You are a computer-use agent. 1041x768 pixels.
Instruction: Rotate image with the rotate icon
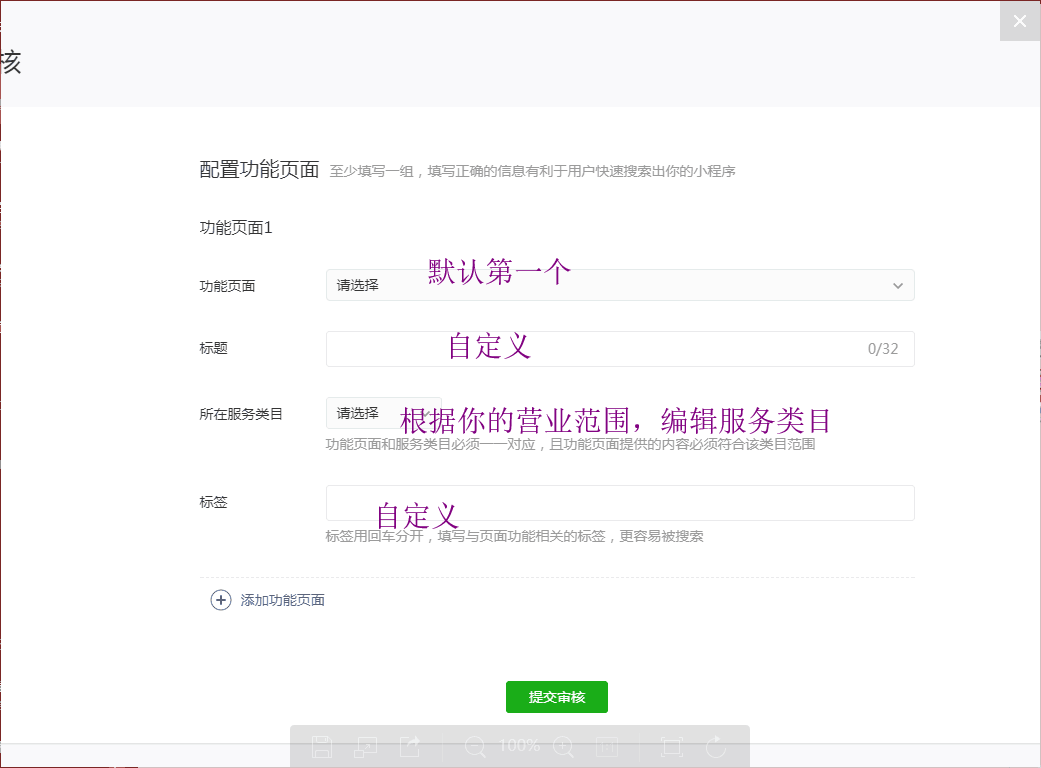716,746
